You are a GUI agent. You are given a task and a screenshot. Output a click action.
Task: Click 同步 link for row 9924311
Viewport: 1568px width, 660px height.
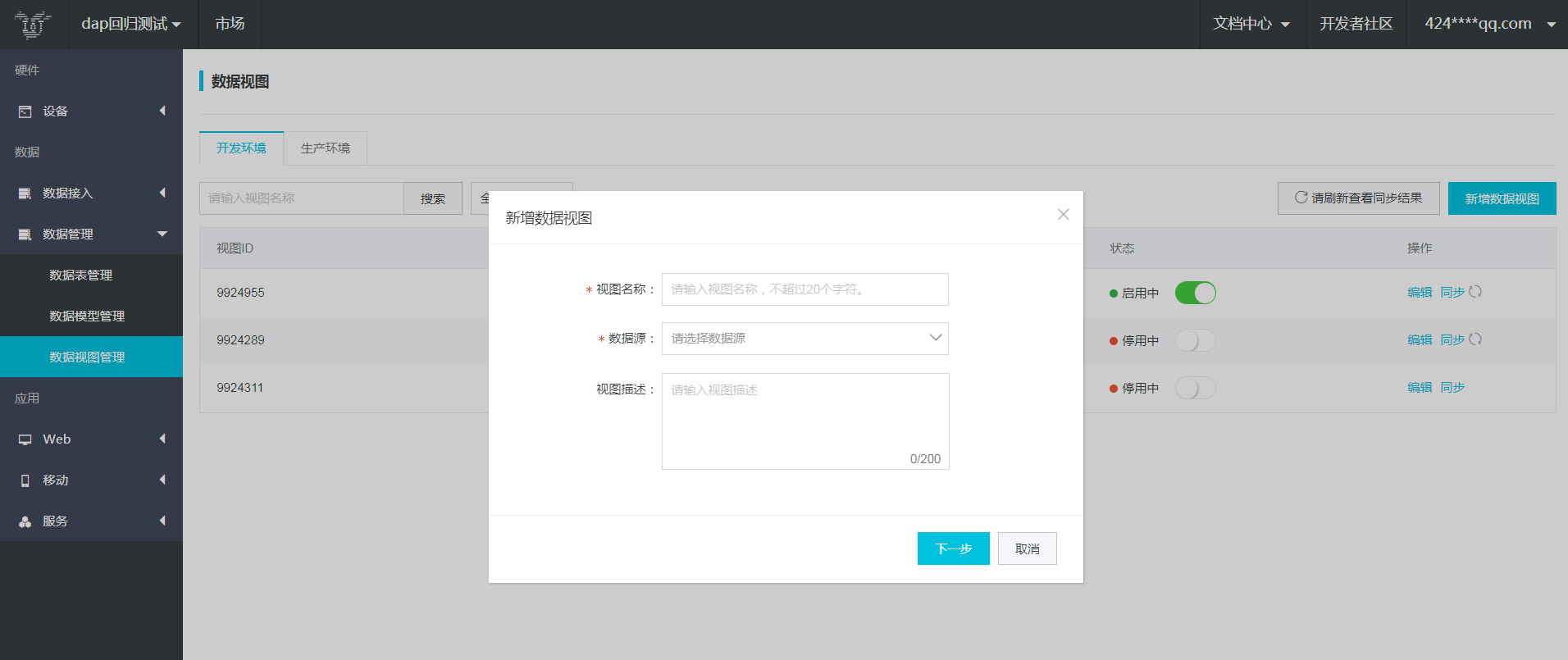point(1452,388)
